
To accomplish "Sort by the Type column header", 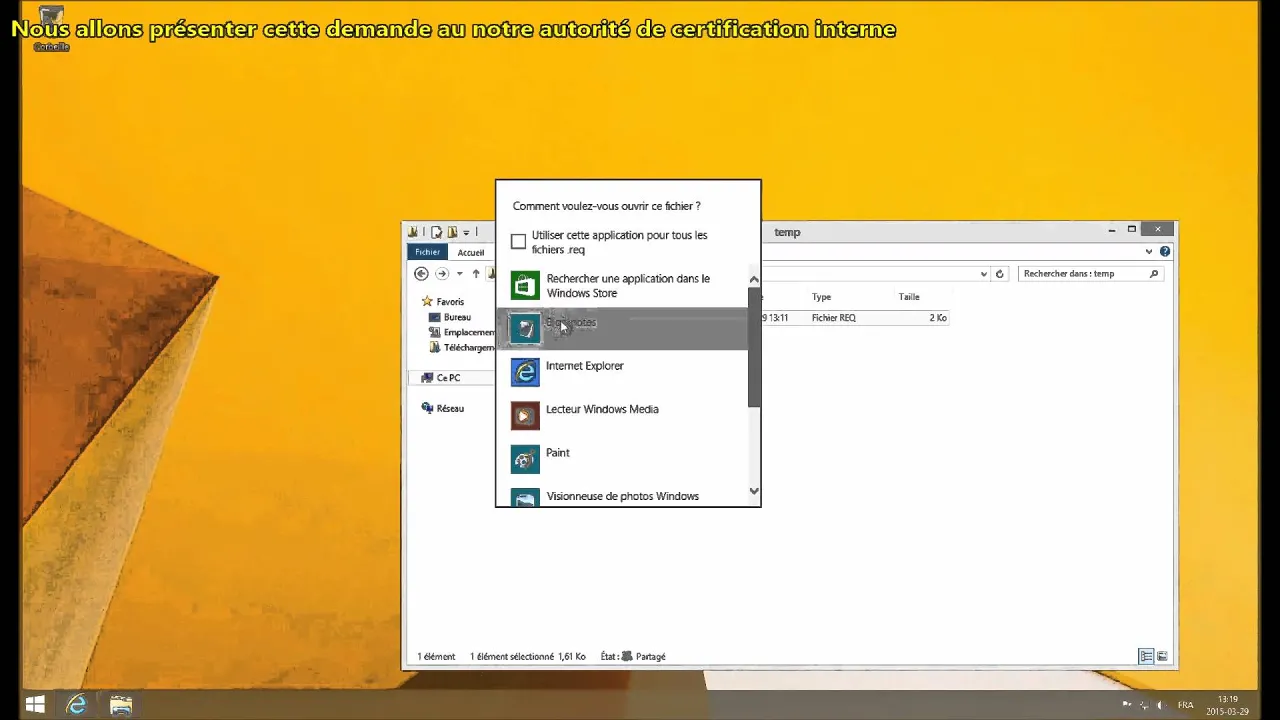I will tap(822, 297).
